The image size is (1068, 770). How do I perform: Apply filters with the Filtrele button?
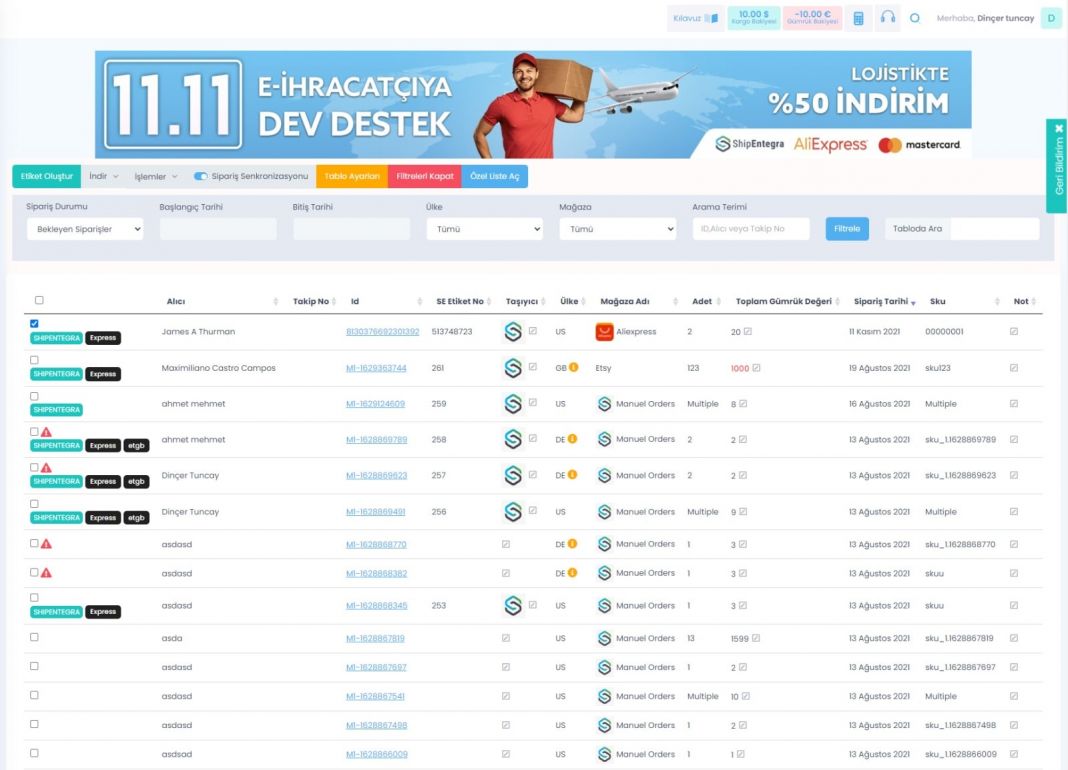click(x=847, y=229)
